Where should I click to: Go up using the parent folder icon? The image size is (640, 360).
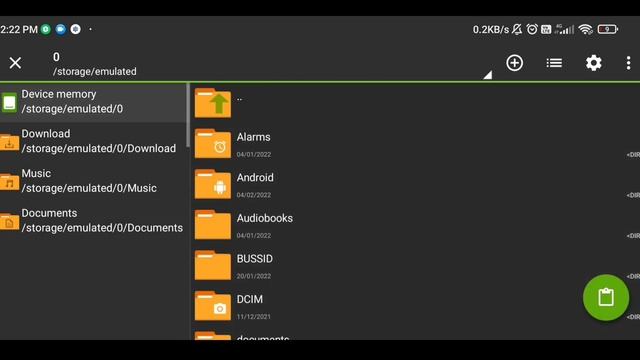(213, 103)
